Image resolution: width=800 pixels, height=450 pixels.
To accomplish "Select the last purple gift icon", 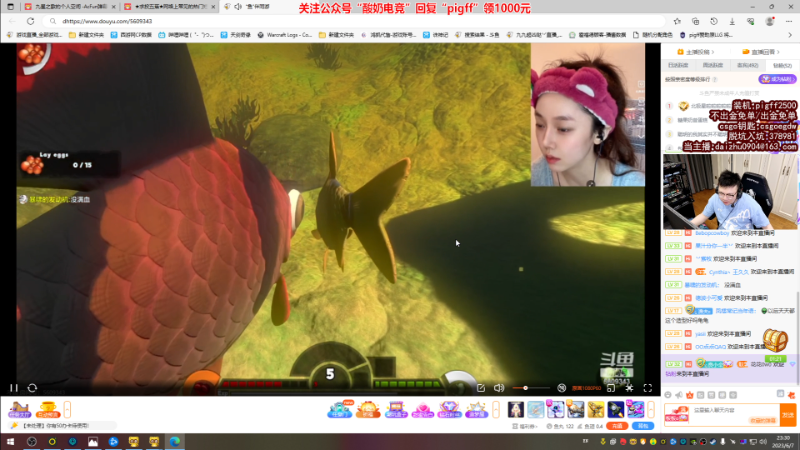I will pyautogui.click(x=636, y=409).
